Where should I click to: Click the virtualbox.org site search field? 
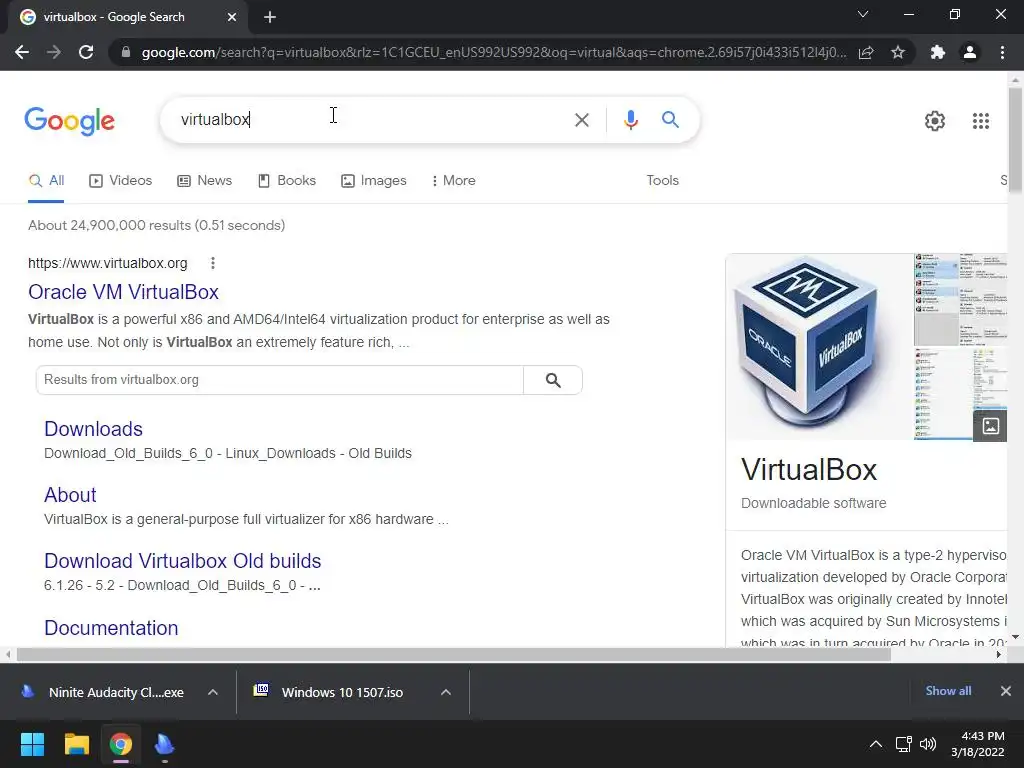point(280,380)
